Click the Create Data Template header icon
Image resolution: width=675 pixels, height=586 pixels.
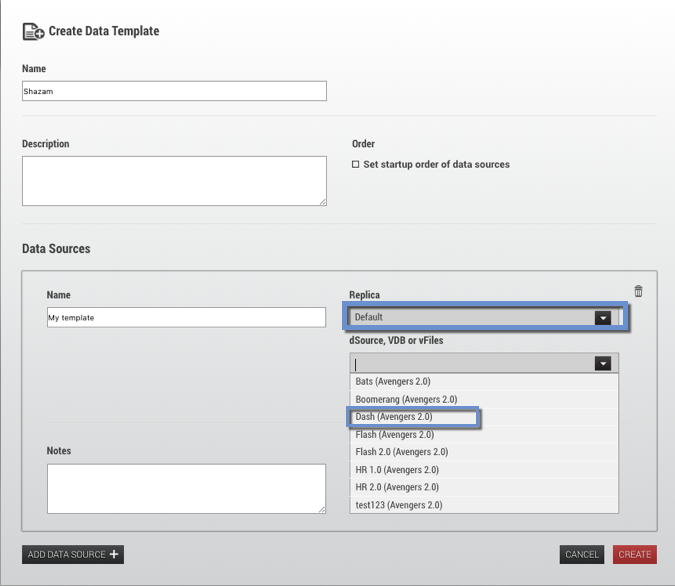tap(33, 32)
